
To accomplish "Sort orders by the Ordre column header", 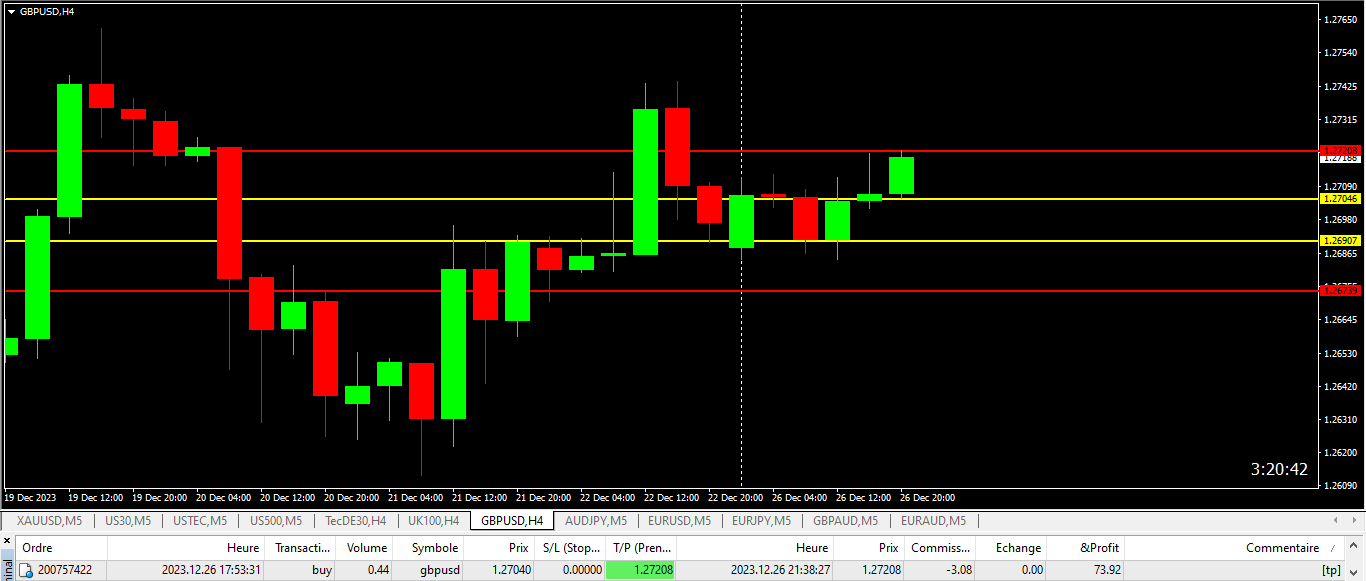I will pyautogui.click(x=61, y=548).
